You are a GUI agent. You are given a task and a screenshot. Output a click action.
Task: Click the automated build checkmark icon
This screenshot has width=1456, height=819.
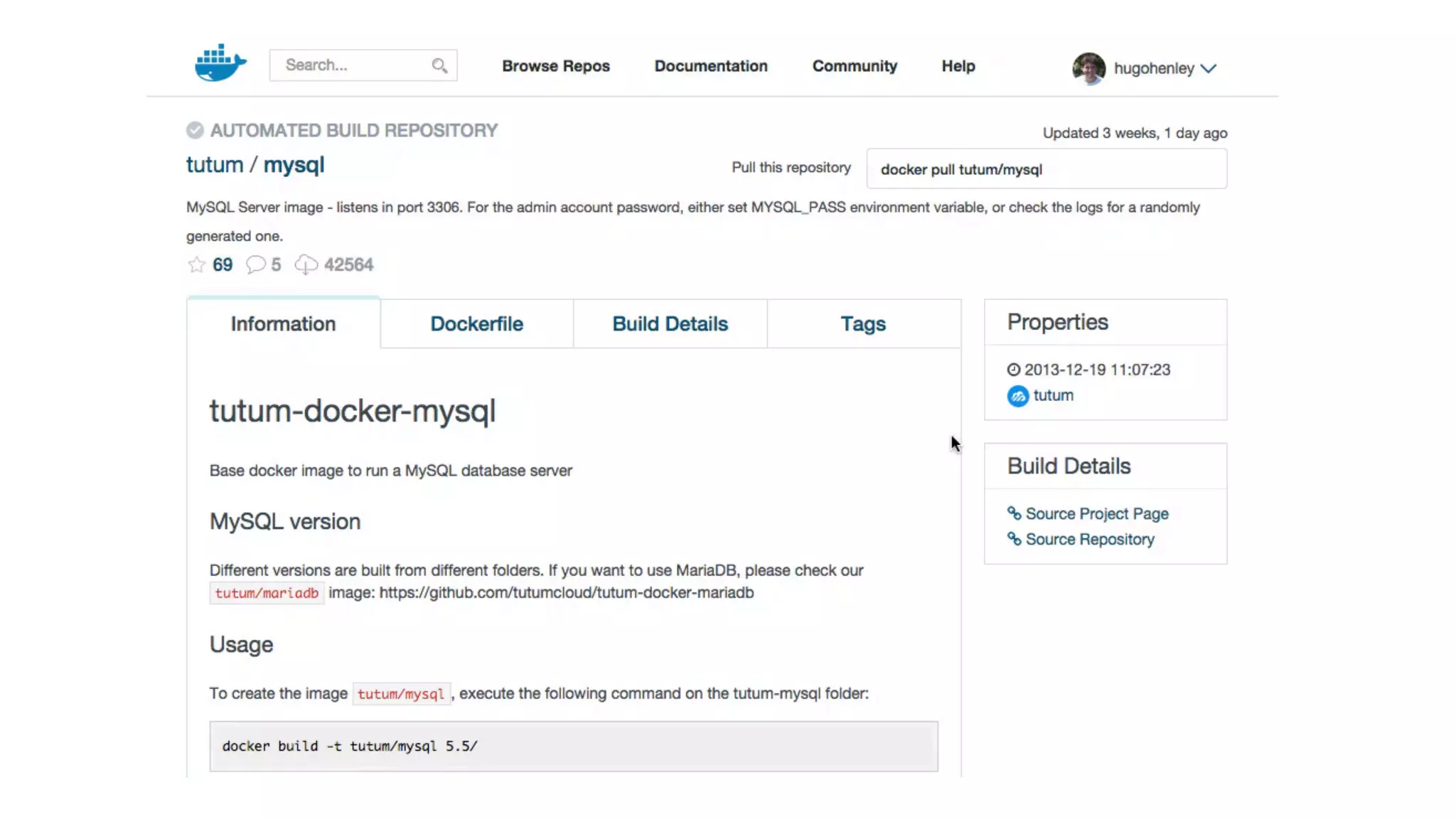tap(195, 130)
